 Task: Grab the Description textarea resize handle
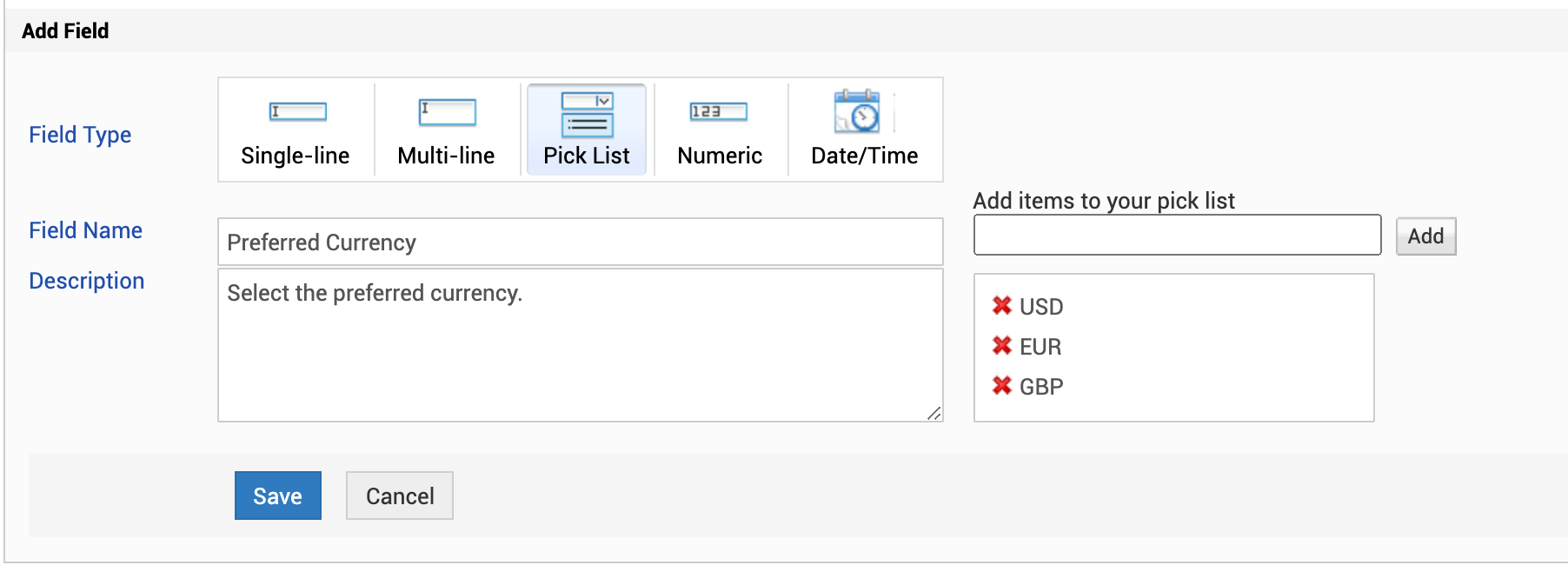(934, 414)
